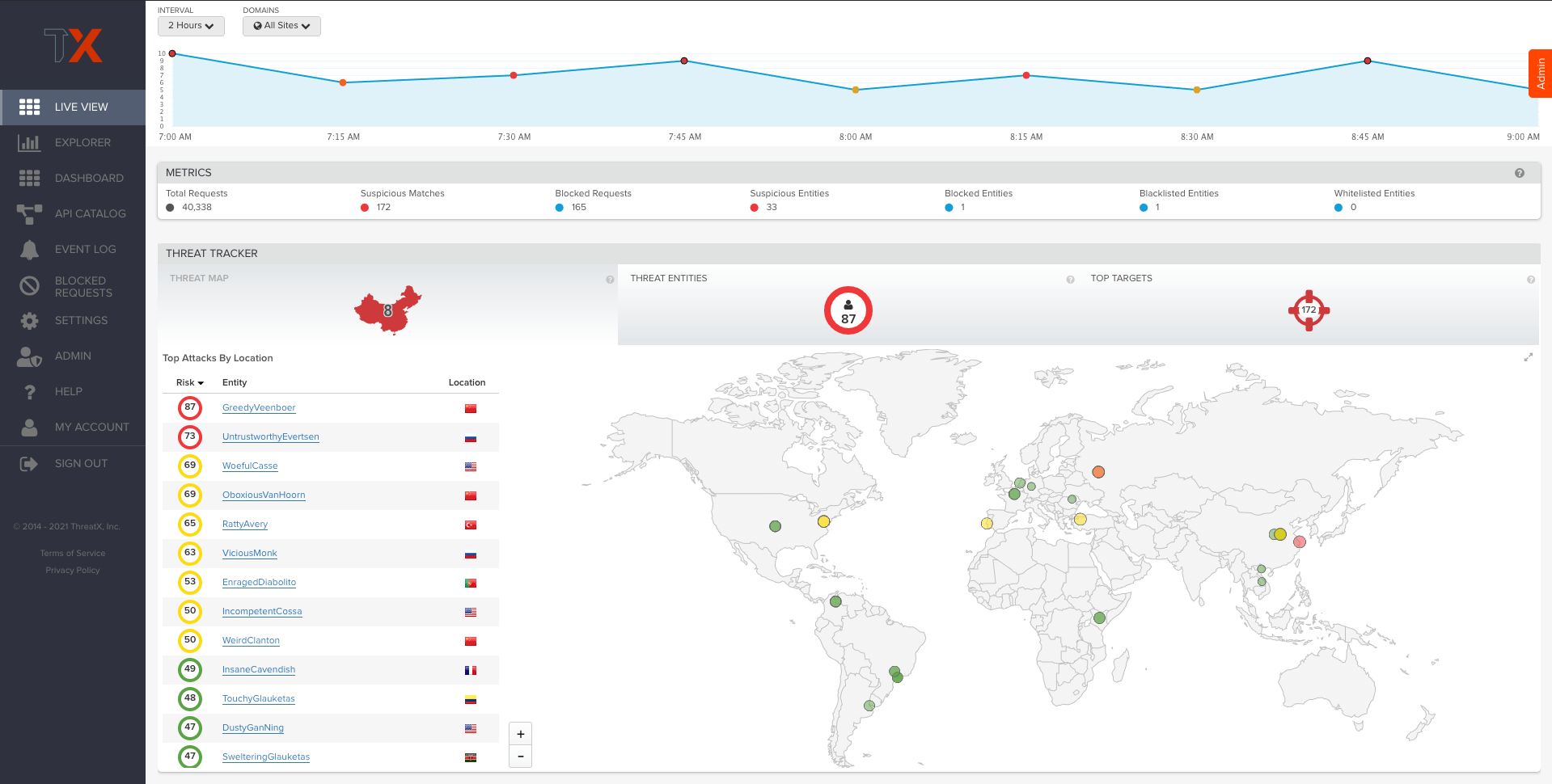Zoom out on the map with the minus button
This screenshot has width=1552, height=784.
point(520,756)
